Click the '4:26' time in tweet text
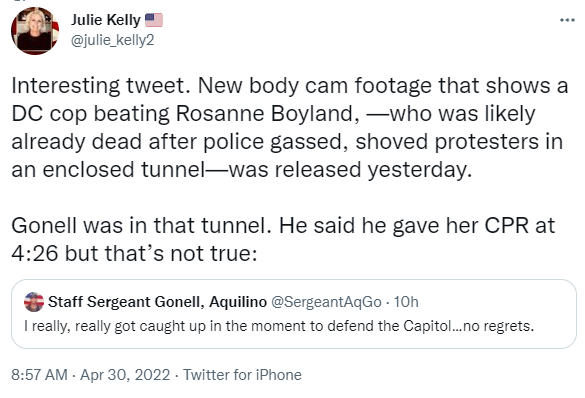 (x=35, y=254)
